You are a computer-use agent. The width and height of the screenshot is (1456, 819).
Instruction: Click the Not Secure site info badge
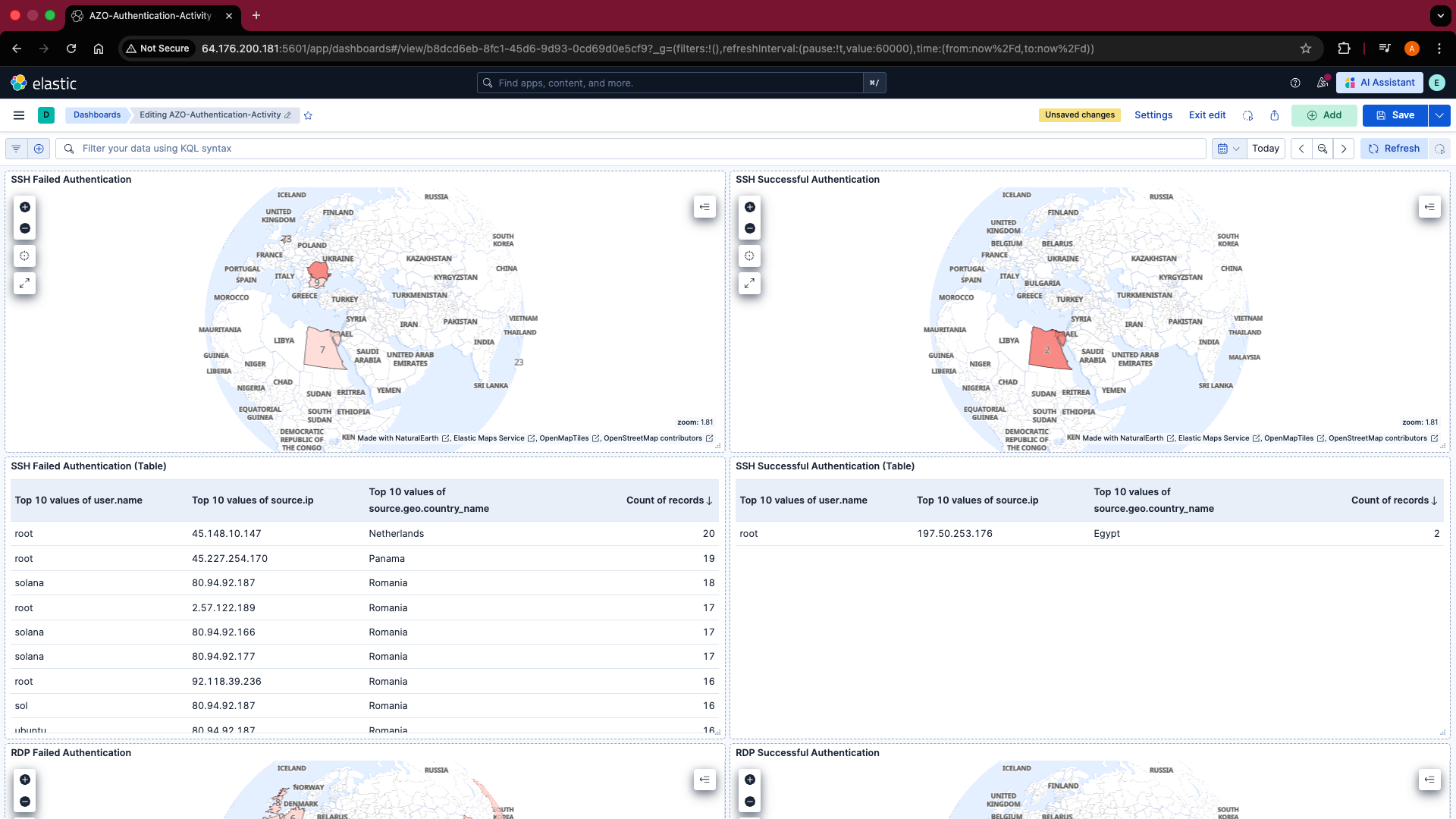pyautogui.click(x=158, y=49)
